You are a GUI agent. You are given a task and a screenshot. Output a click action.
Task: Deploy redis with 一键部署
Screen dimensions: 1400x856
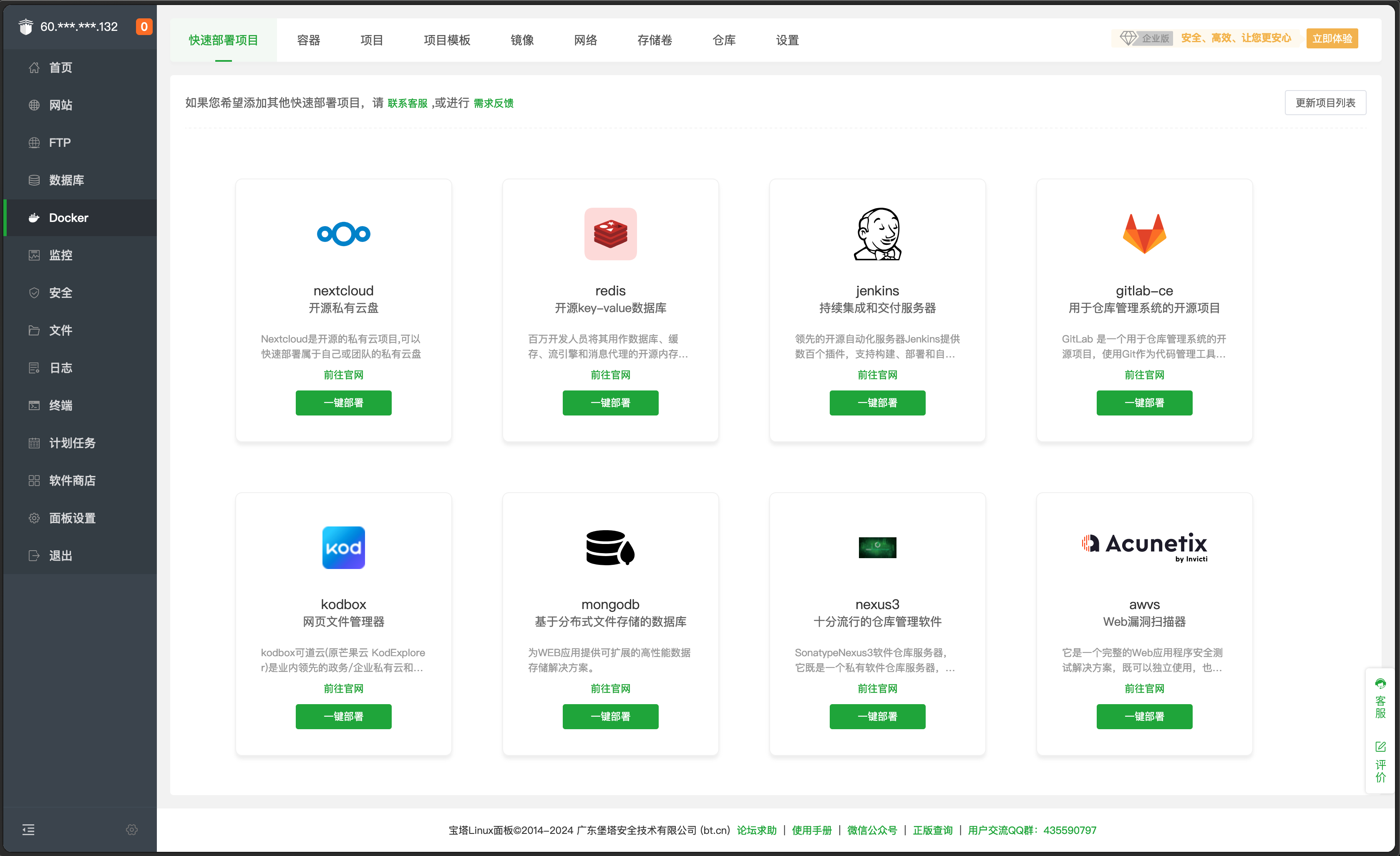point(610,403)
